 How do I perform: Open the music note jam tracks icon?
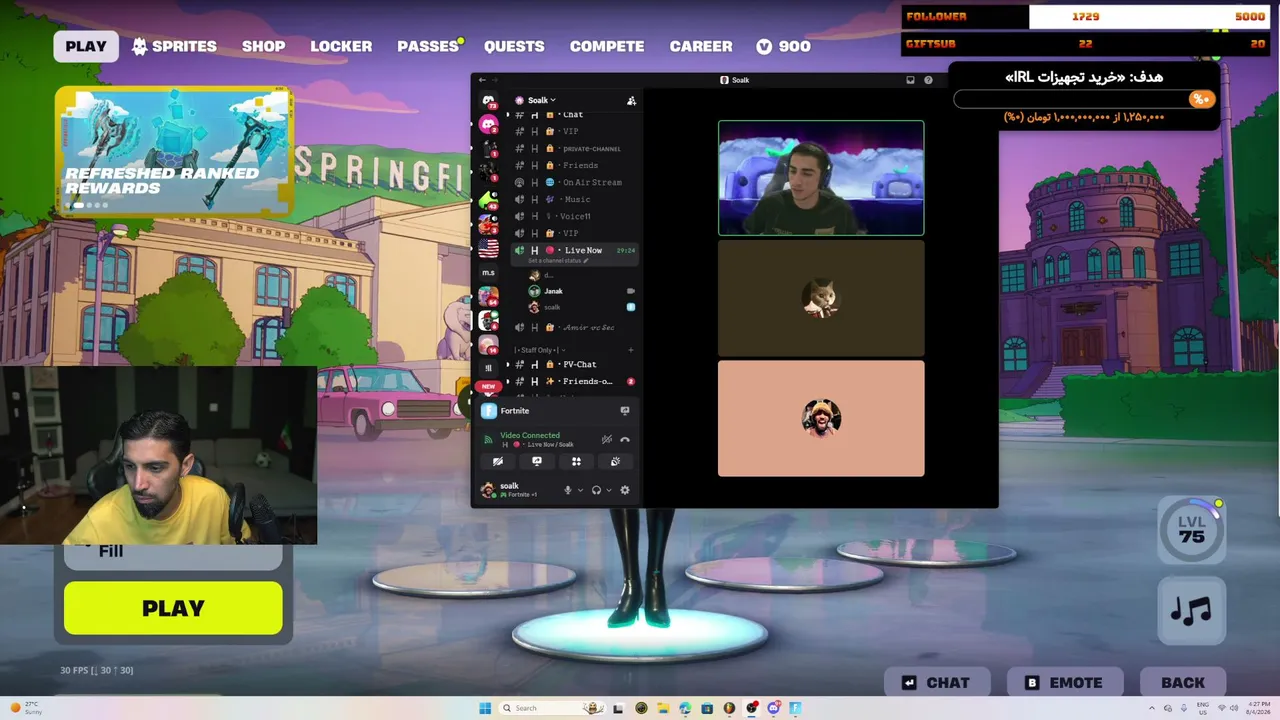tap(1191, 610)
